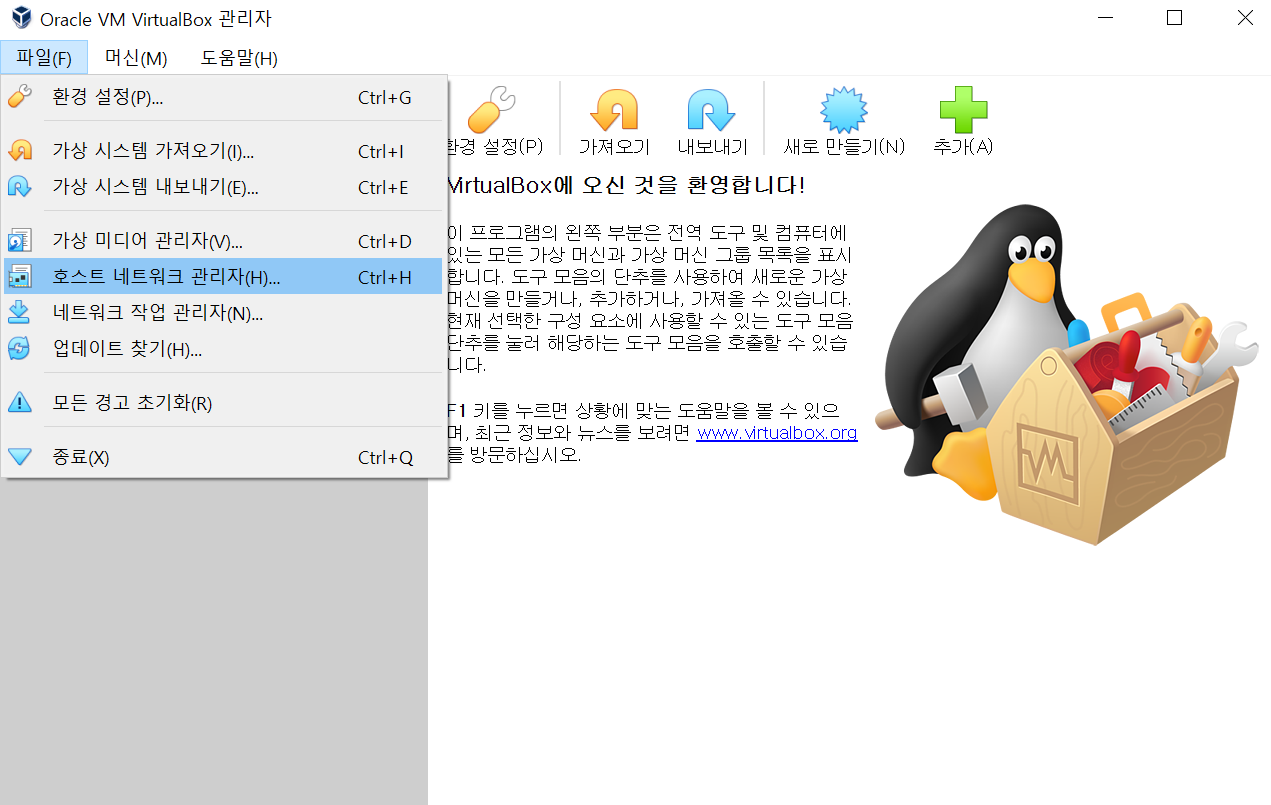This screenshot has height=805, width=1271.
Task: Minimize the VirtualBox 관리자 window
Action: coord(1104,18)
